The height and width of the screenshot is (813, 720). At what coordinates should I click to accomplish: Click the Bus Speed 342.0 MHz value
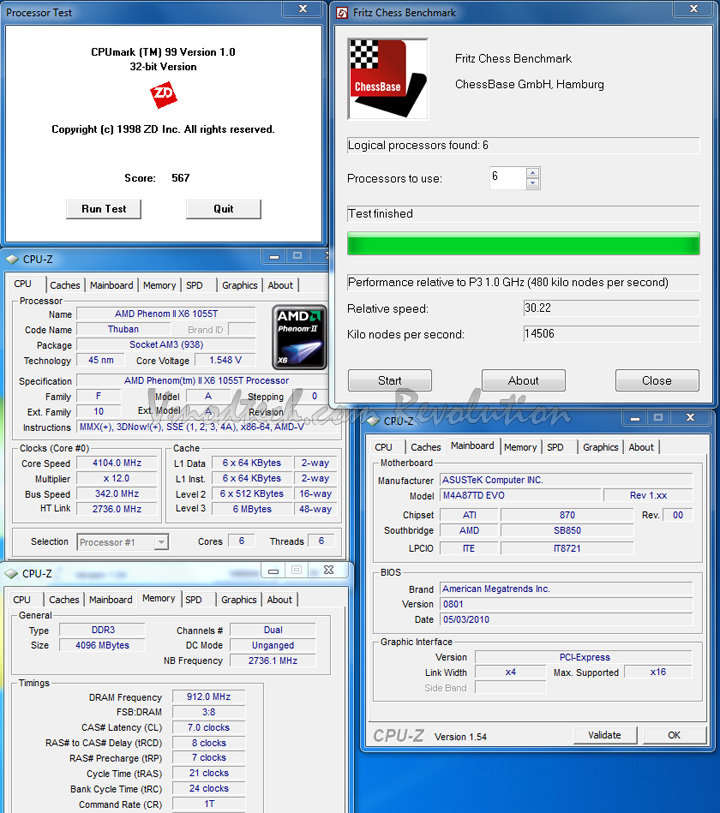pyautogui.click(x=117, y=494)
